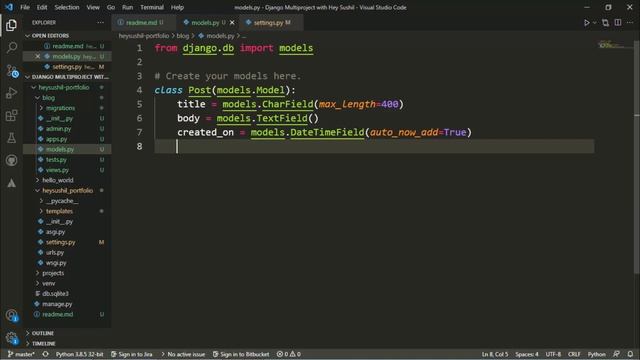Collapse the Django Multiproject workspace section
The image size is (640, 360).
pos(67,77)
